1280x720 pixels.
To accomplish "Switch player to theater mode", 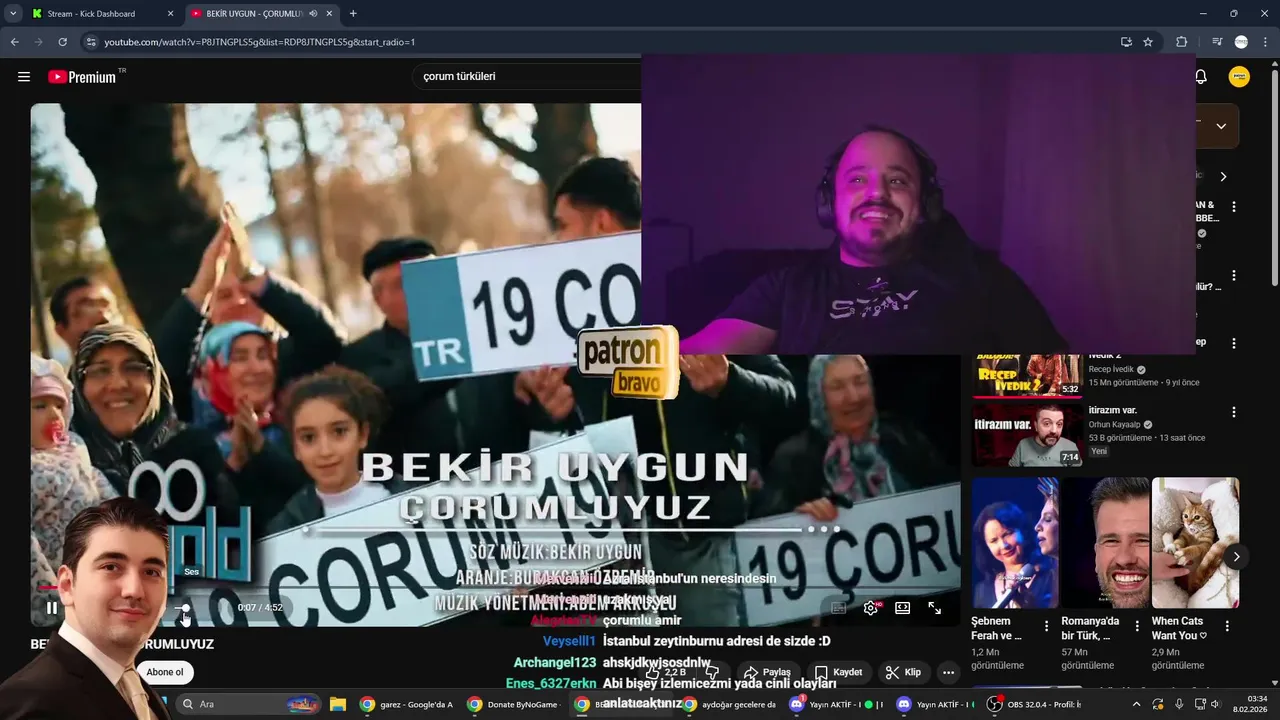I will coord(902,607).
